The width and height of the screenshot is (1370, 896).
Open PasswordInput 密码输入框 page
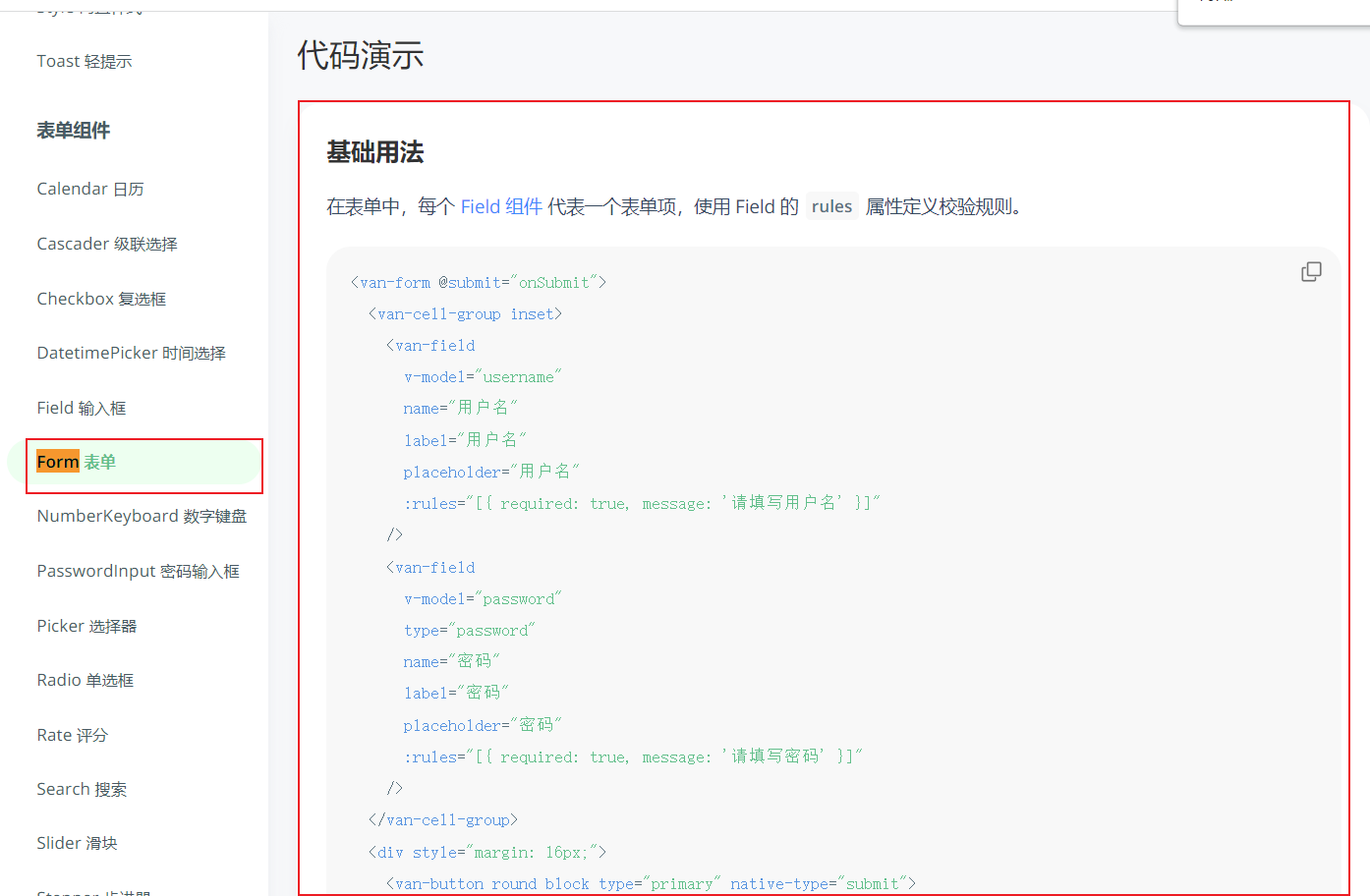point(138,571)
